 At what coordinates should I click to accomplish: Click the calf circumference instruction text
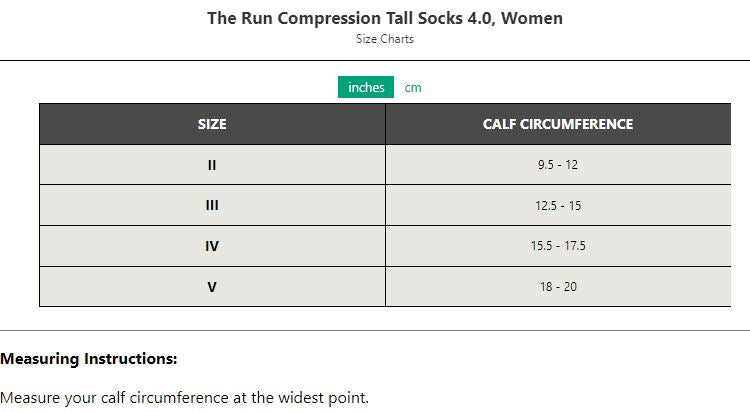click(x=184, y=397)
